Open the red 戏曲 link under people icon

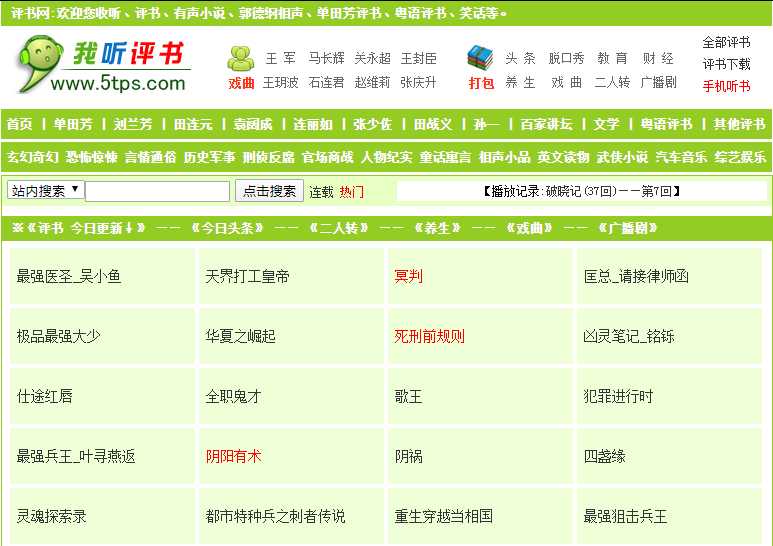(x=241, y=83)
